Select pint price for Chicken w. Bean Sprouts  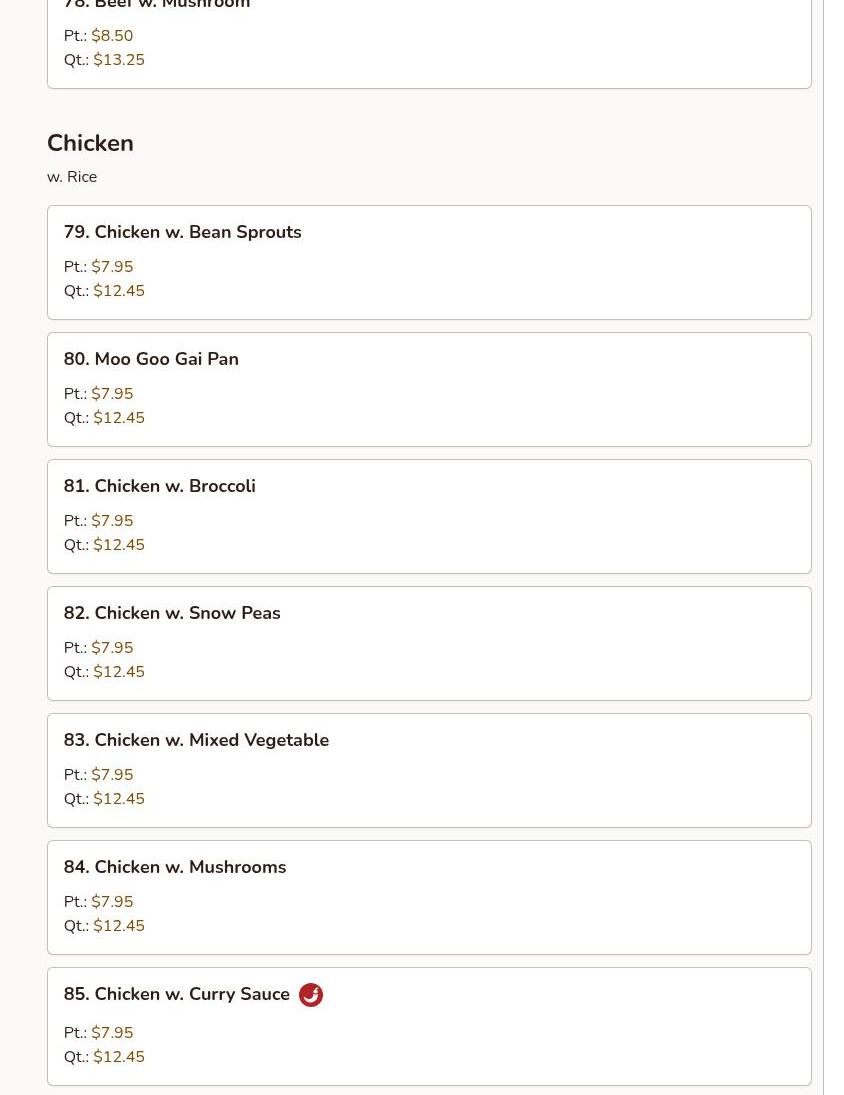(112, 267)
